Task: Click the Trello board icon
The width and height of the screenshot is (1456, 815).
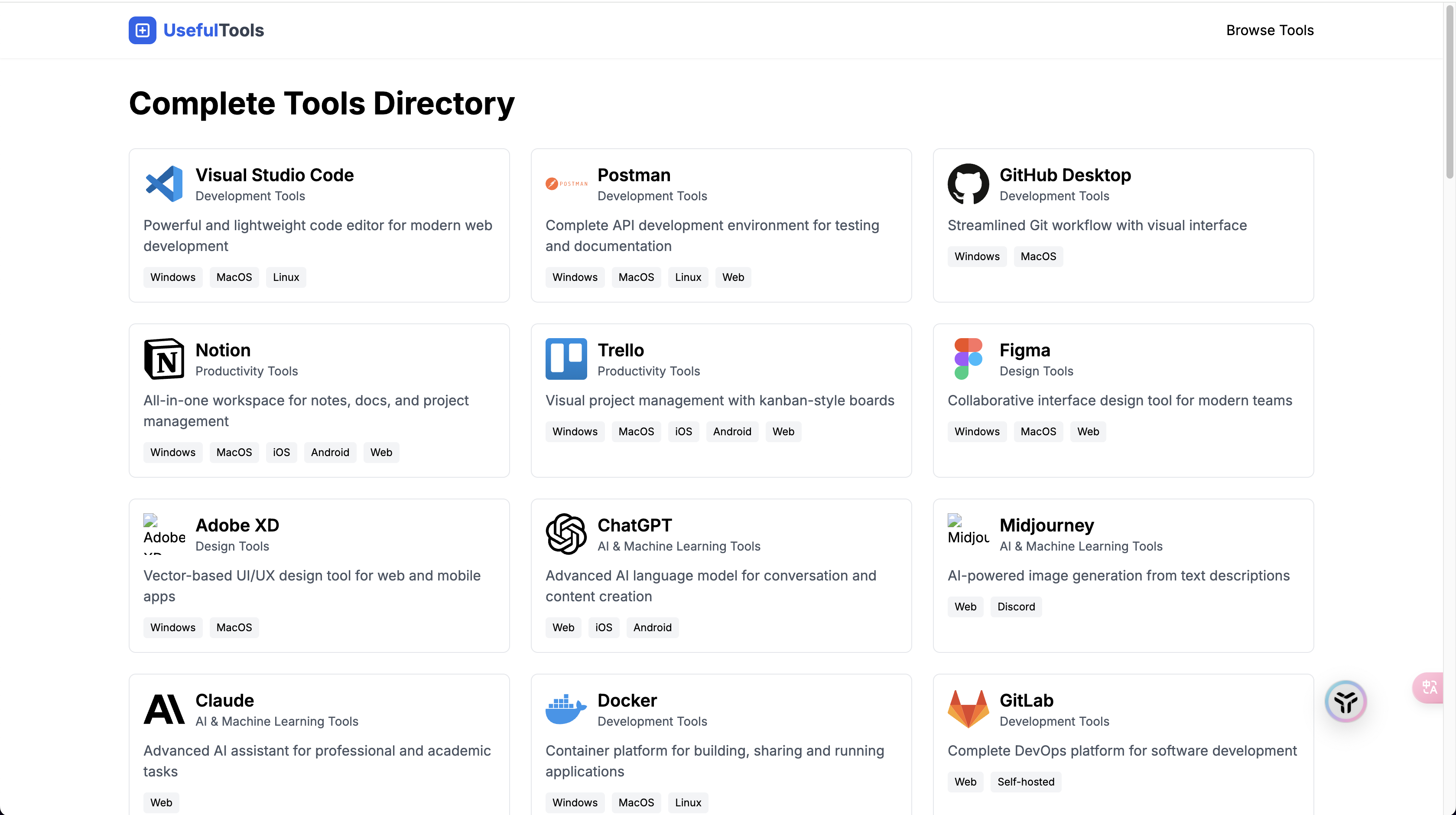Action: [566, 359]
